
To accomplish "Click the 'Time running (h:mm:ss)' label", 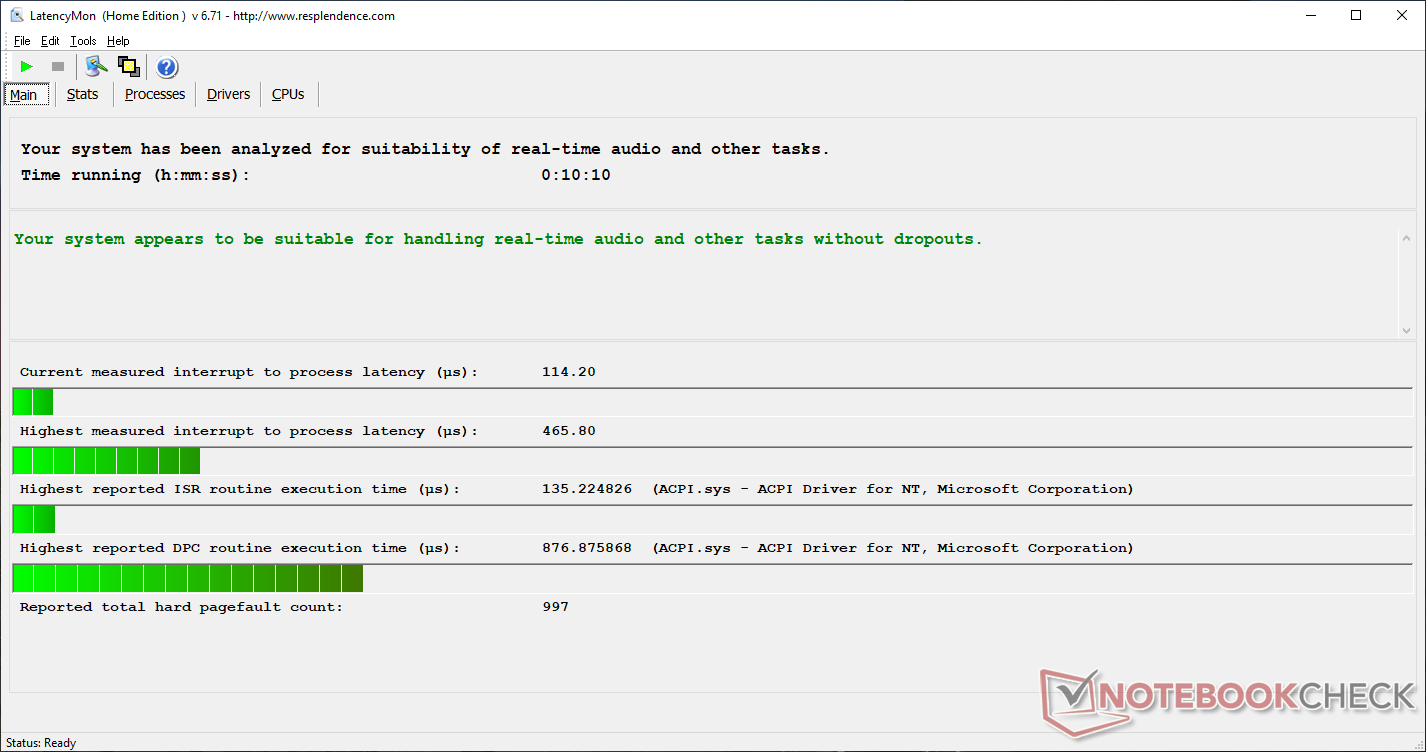I will point(135,175).
